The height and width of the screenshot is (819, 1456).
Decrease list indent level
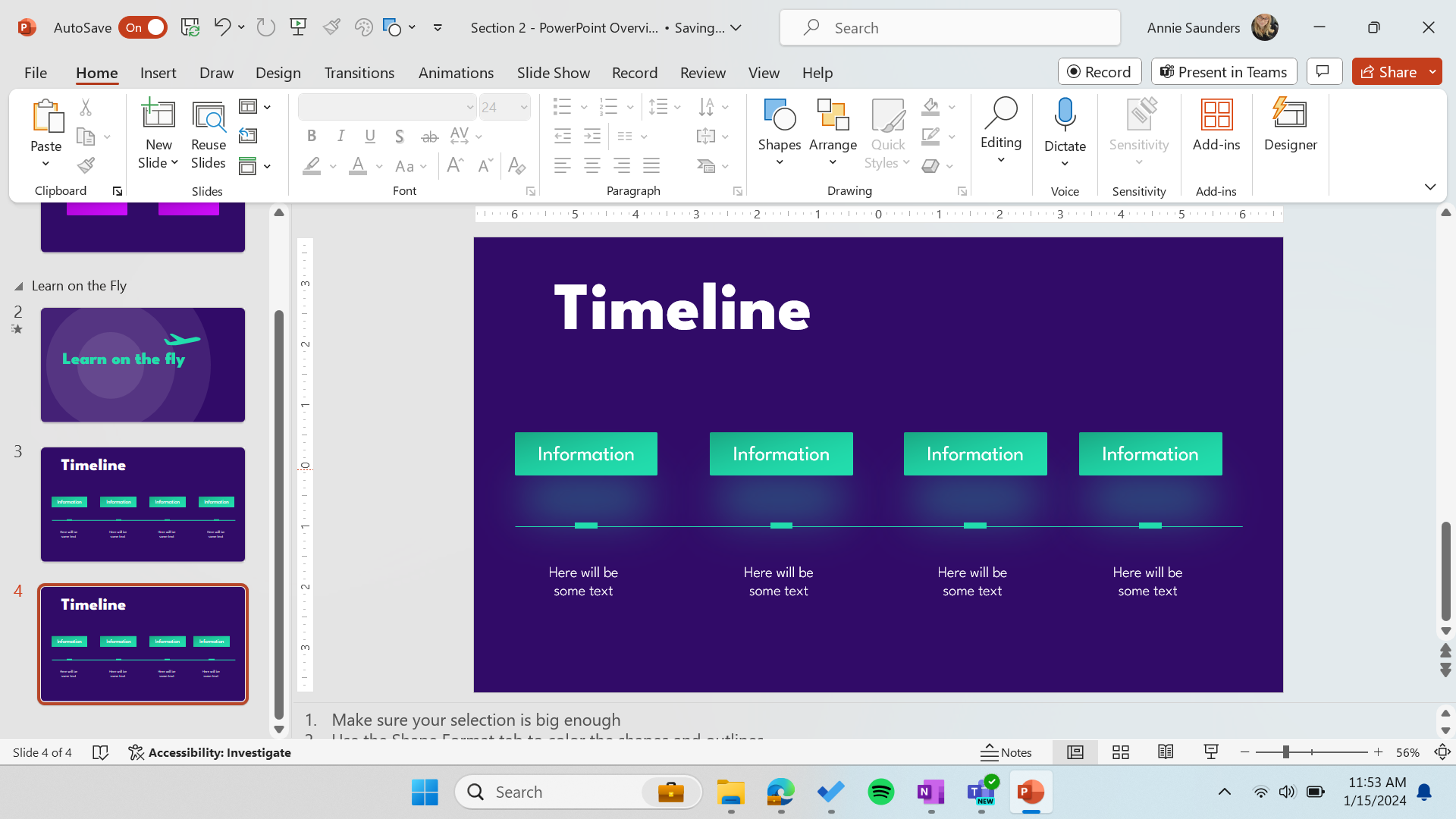[x=563, y=136]
